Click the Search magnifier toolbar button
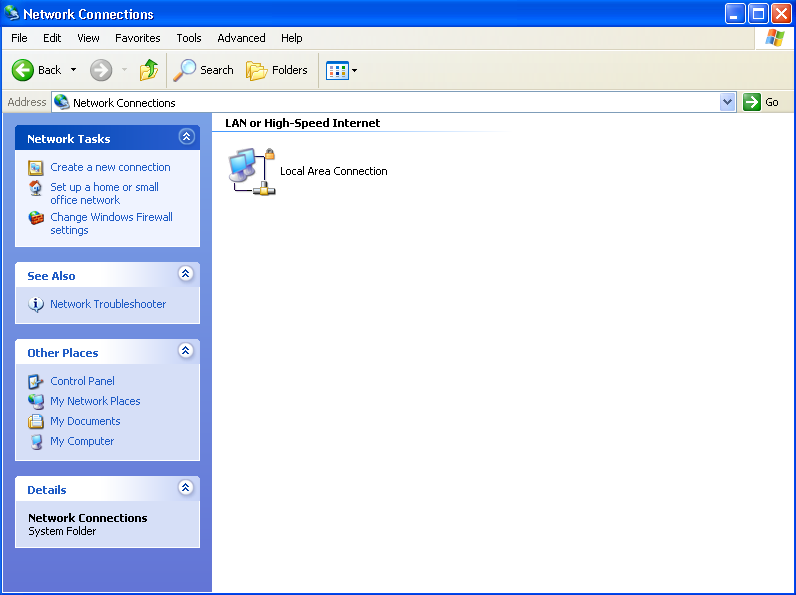 click(x=203, y=70)
